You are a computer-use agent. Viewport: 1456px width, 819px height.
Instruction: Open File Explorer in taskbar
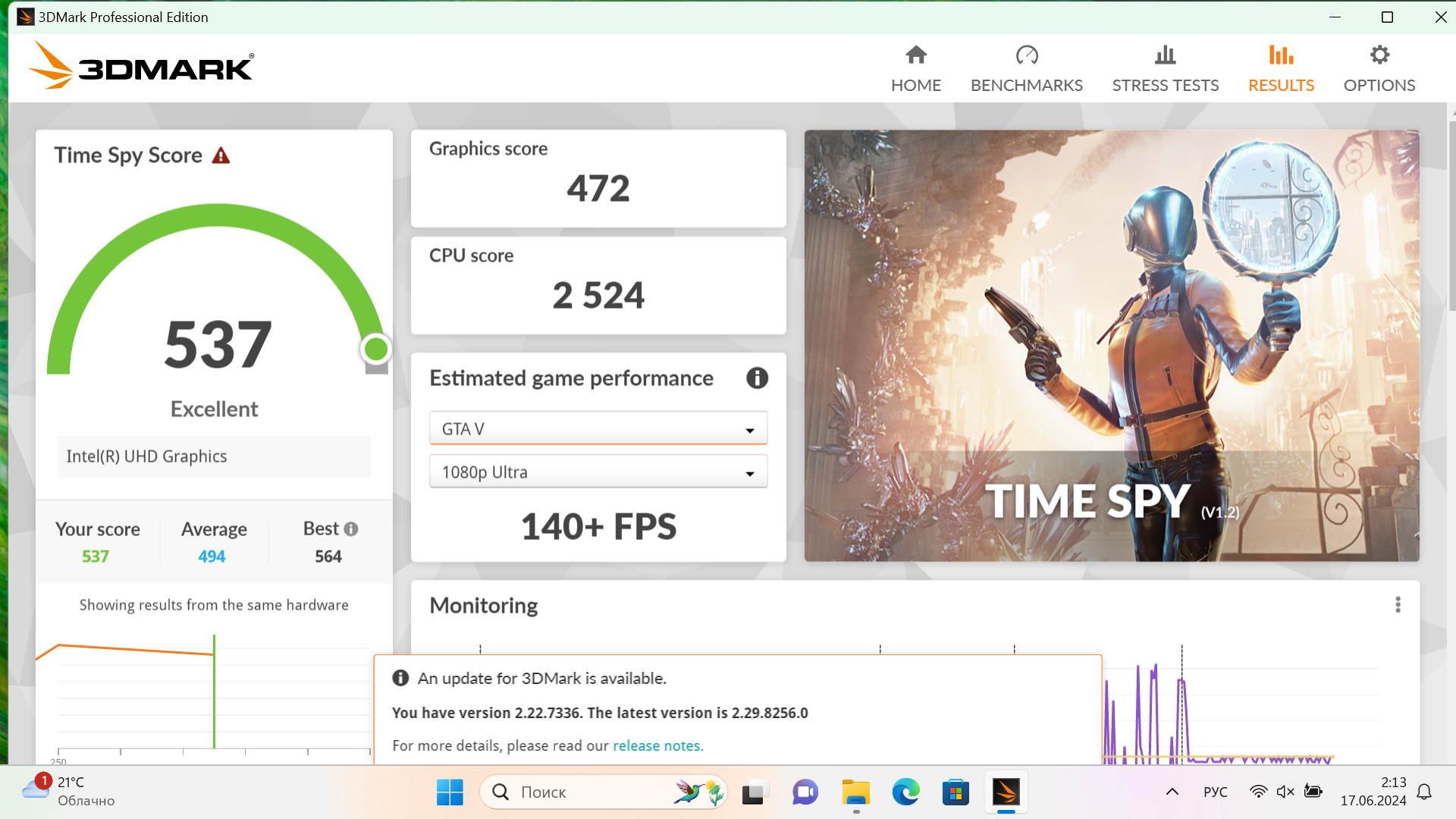[855, 792]
